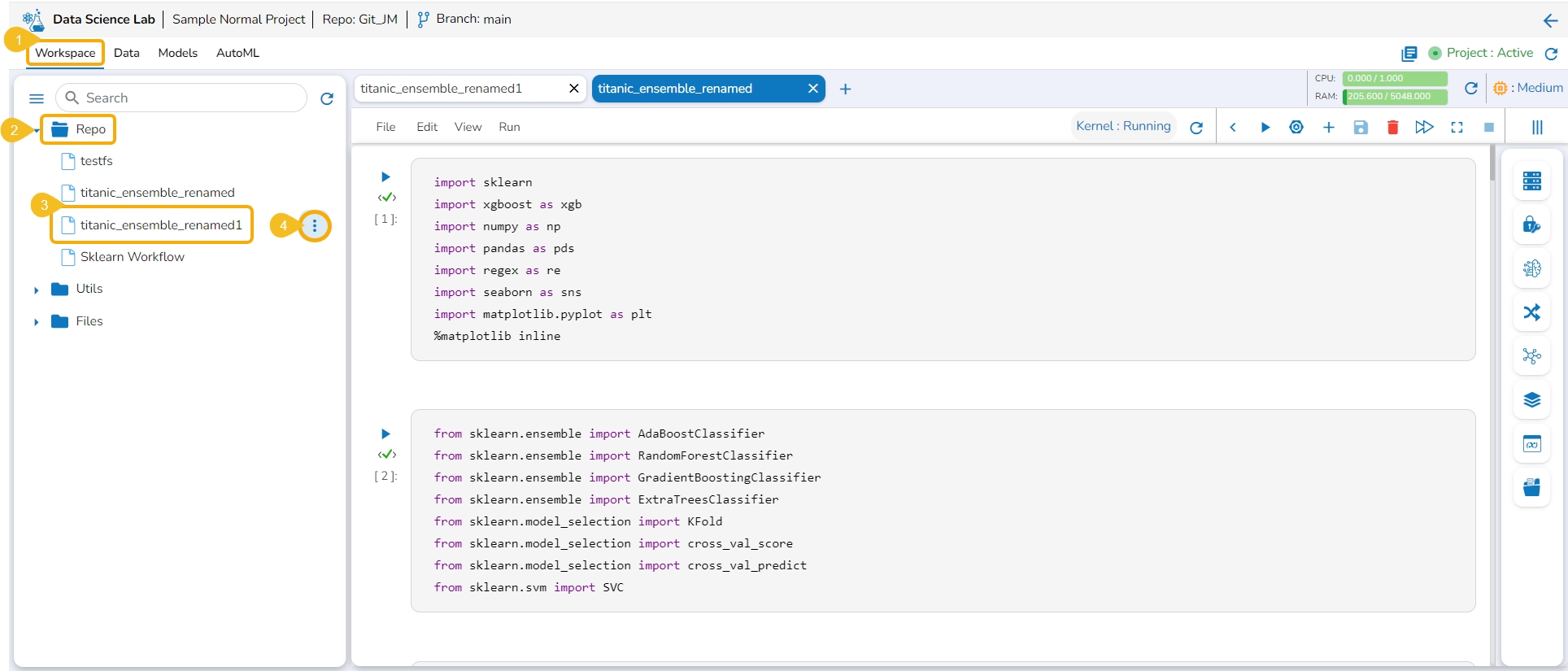Refresh the file tree next to Search
Screen dimensions: 1568x671
point(327,98)
